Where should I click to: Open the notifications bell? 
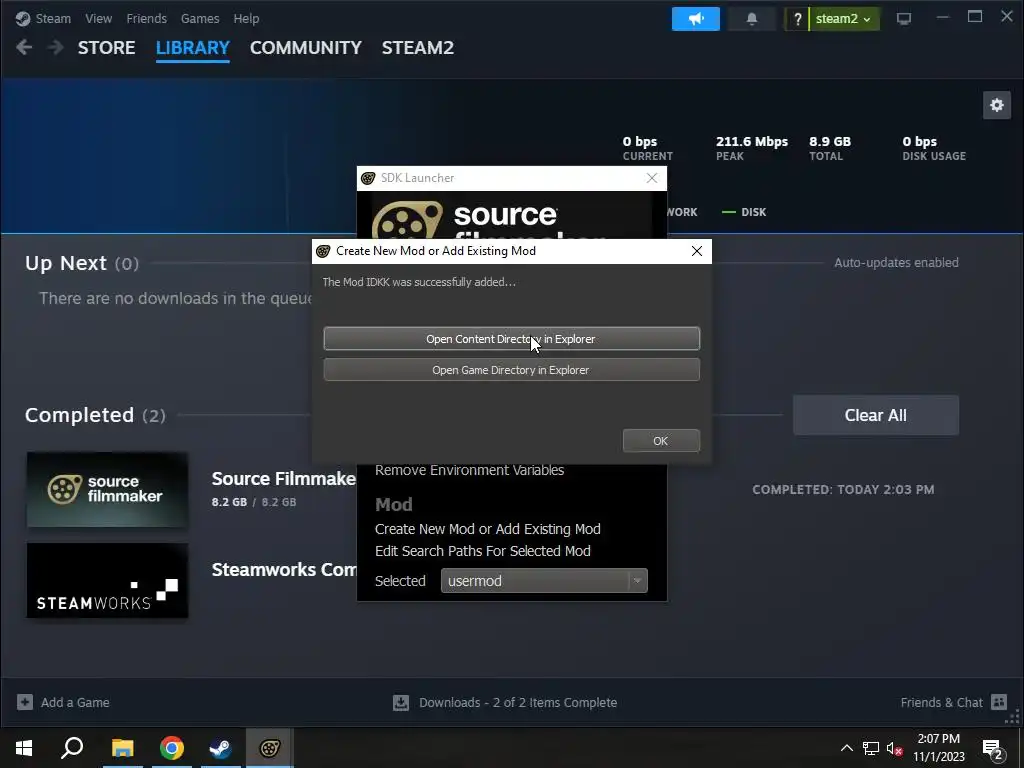(x=752, y=19)
